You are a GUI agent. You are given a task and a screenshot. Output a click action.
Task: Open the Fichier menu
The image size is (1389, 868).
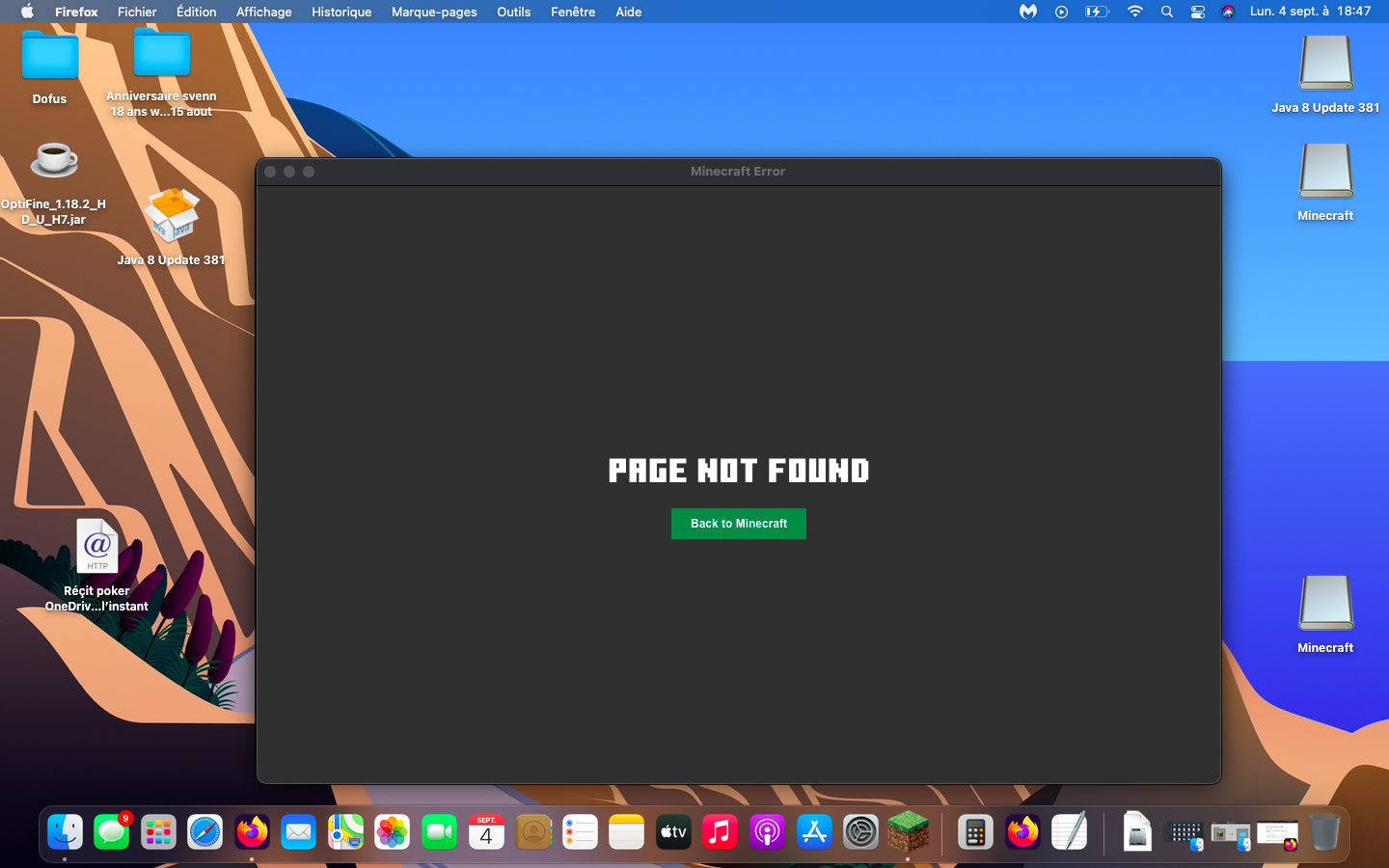coord(137,12)
